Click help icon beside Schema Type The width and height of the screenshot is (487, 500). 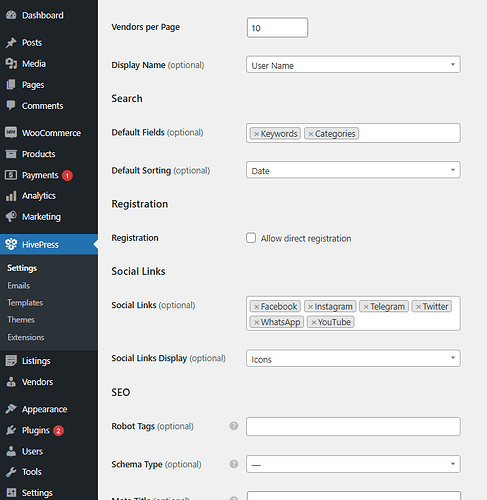pos(234,464)
